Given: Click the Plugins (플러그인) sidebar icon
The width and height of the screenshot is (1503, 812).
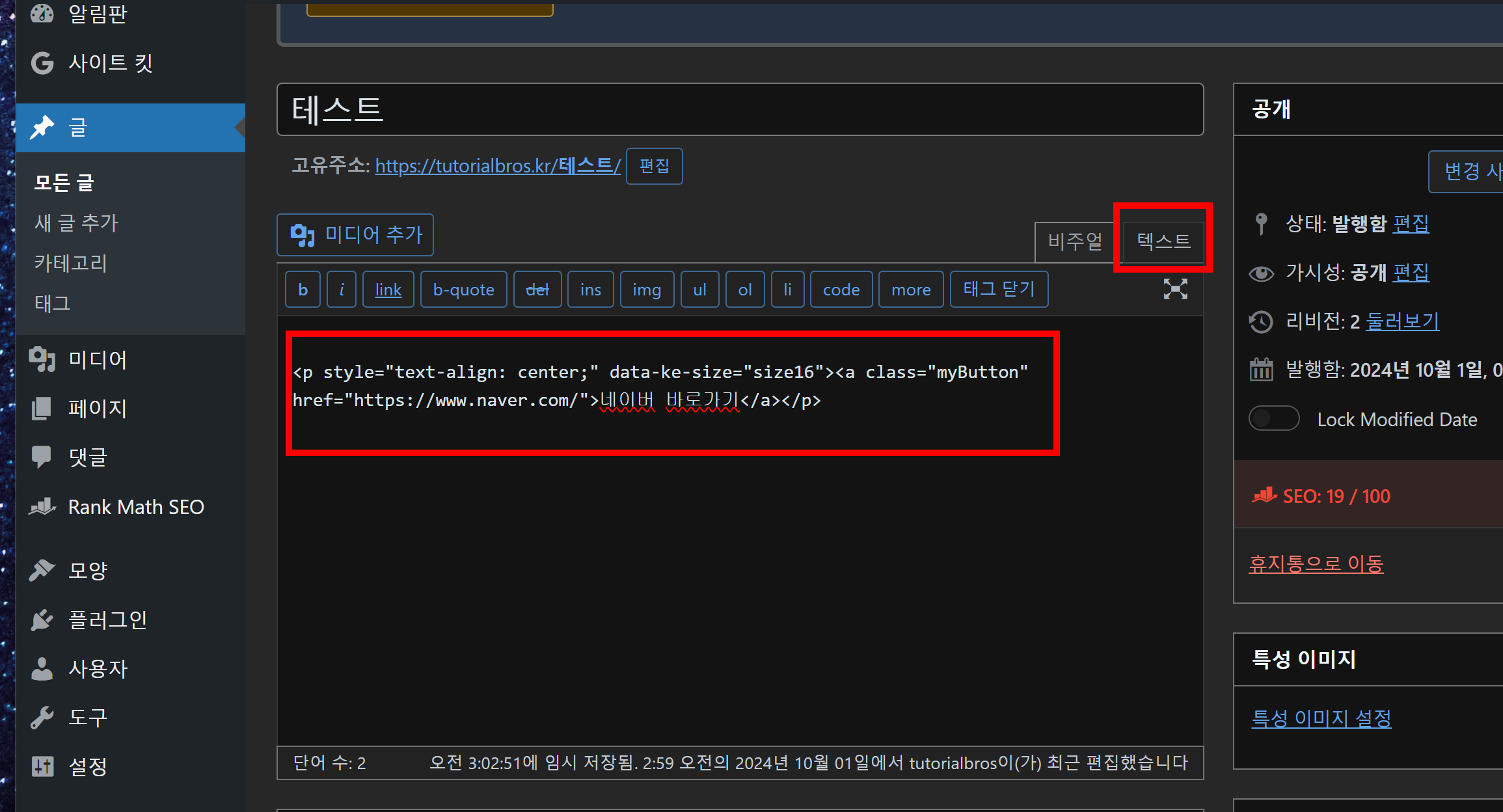Looking at the screenshot, I should 42,619.
